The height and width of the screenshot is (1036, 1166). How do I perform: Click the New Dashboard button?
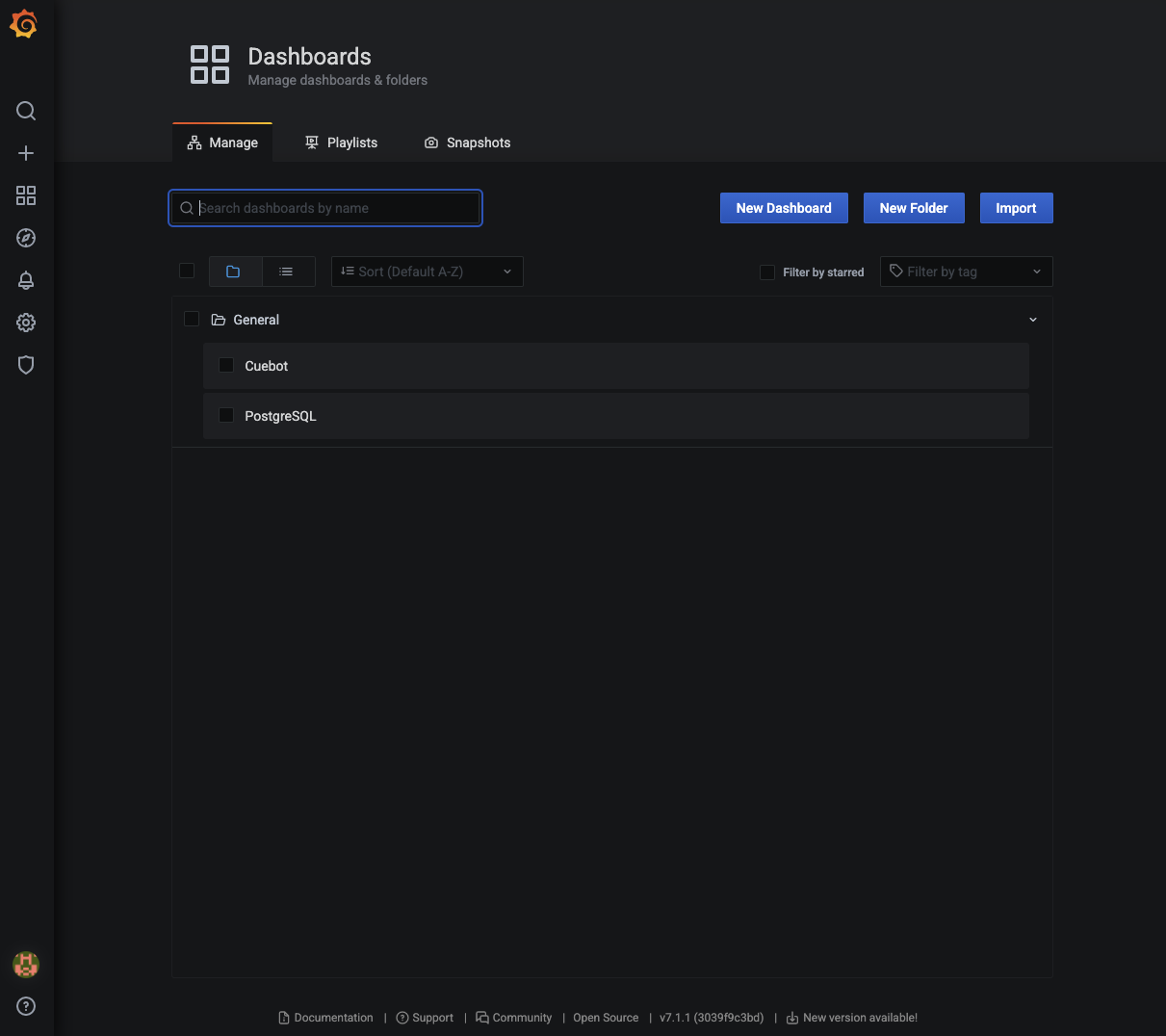[784, 208]
